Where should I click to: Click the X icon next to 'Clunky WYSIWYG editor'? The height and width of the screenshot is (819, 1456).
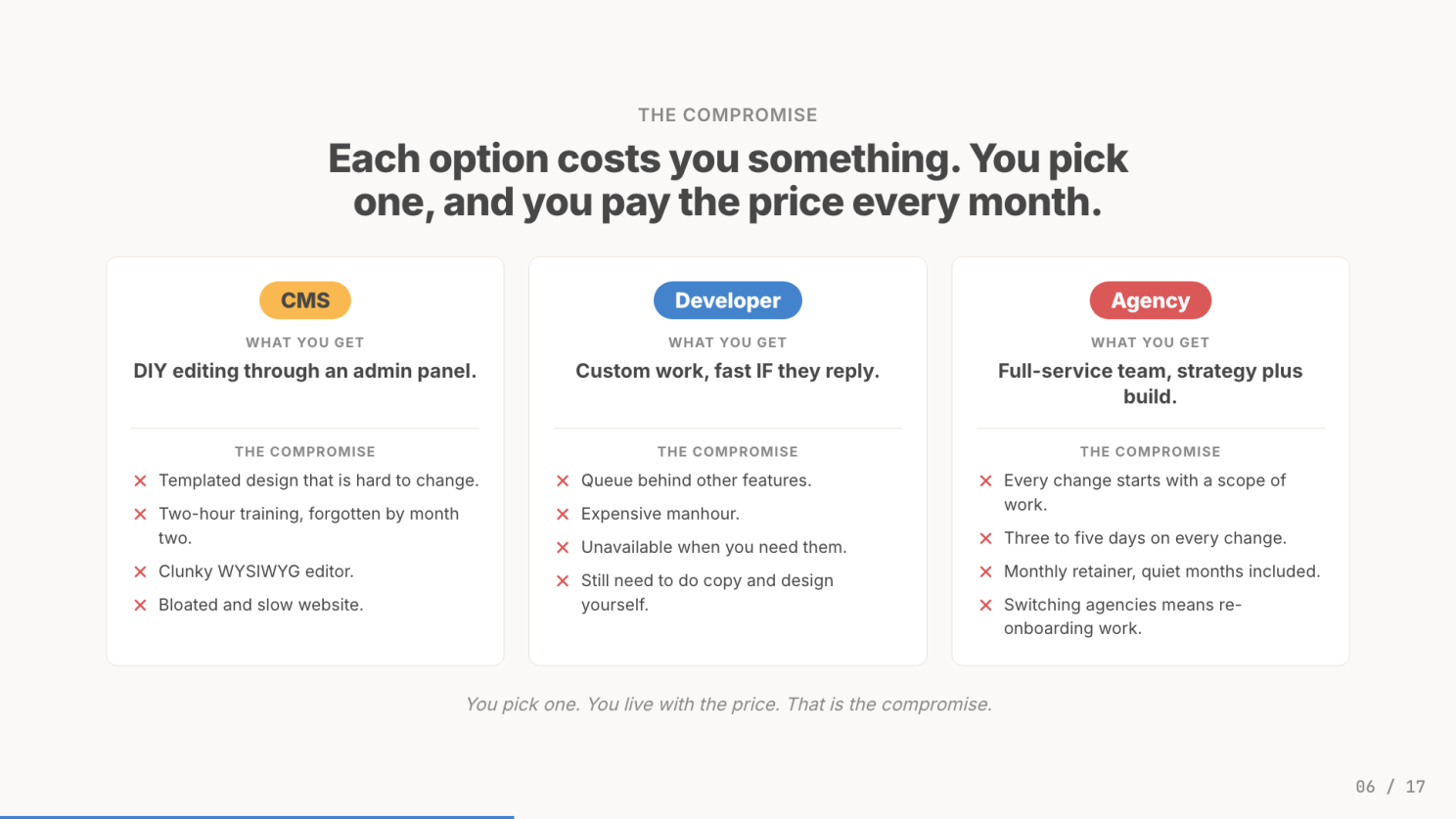pyautogui.click(x=140, y=572)
